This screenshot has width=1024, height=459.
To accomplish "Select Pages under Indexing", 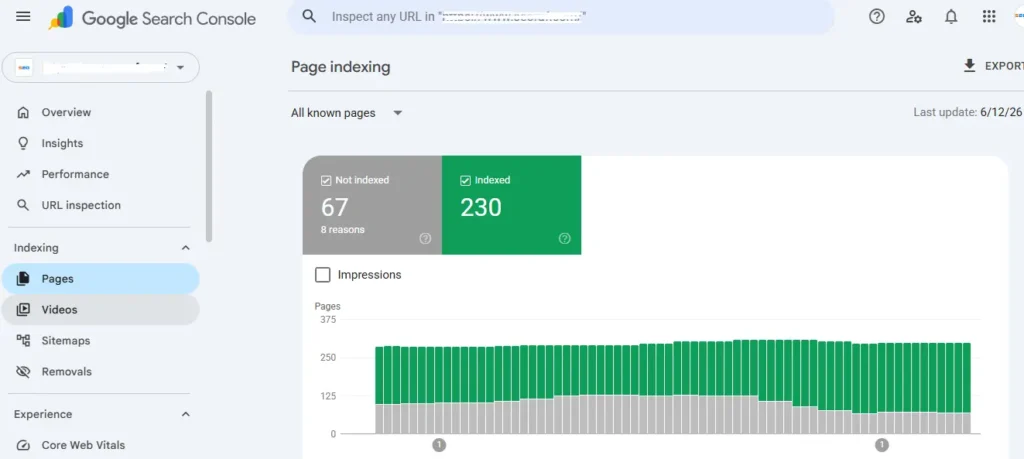I will 101,279.
